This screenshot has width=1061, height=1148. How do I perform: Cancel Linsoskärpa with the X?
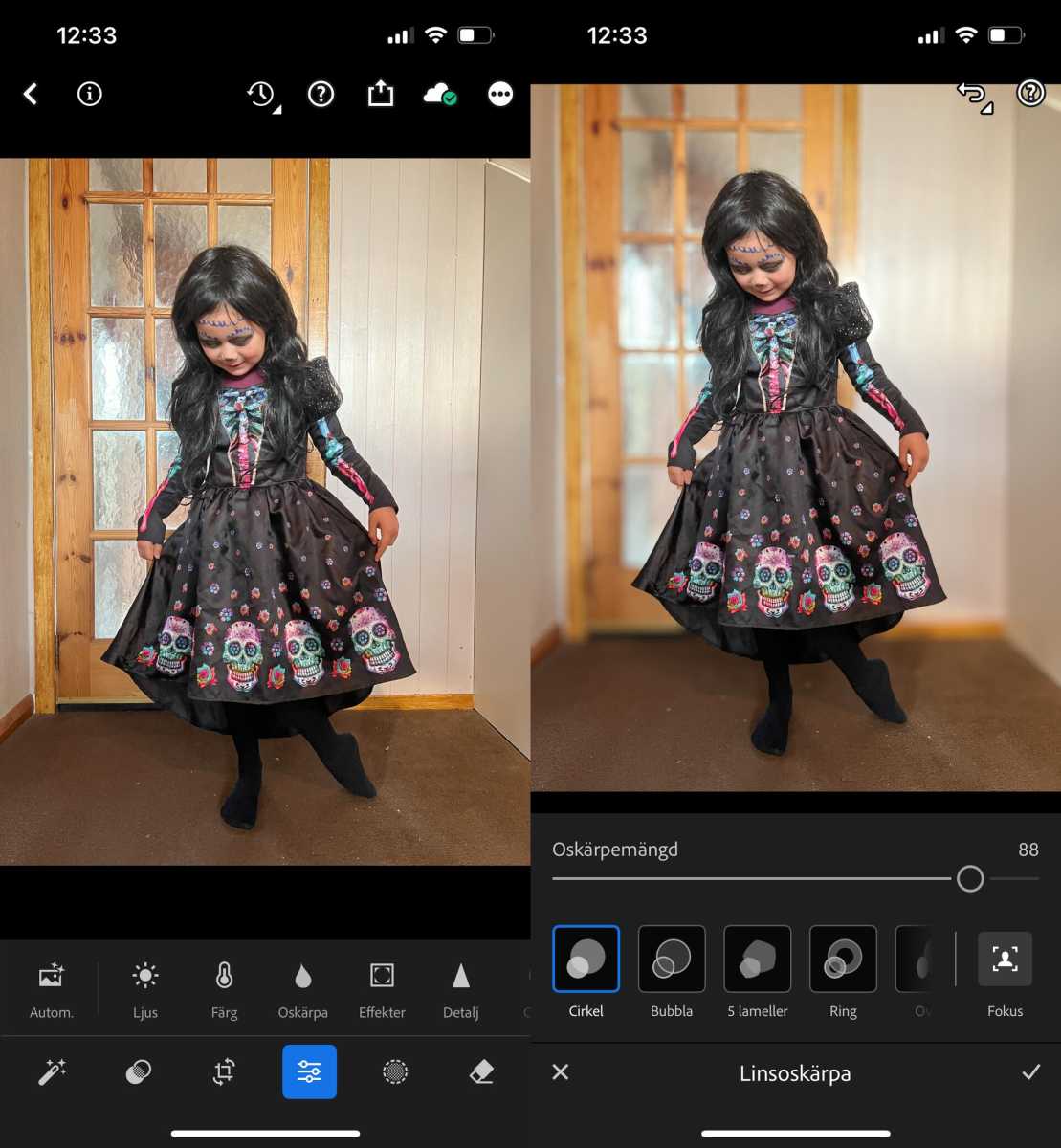560,1072
